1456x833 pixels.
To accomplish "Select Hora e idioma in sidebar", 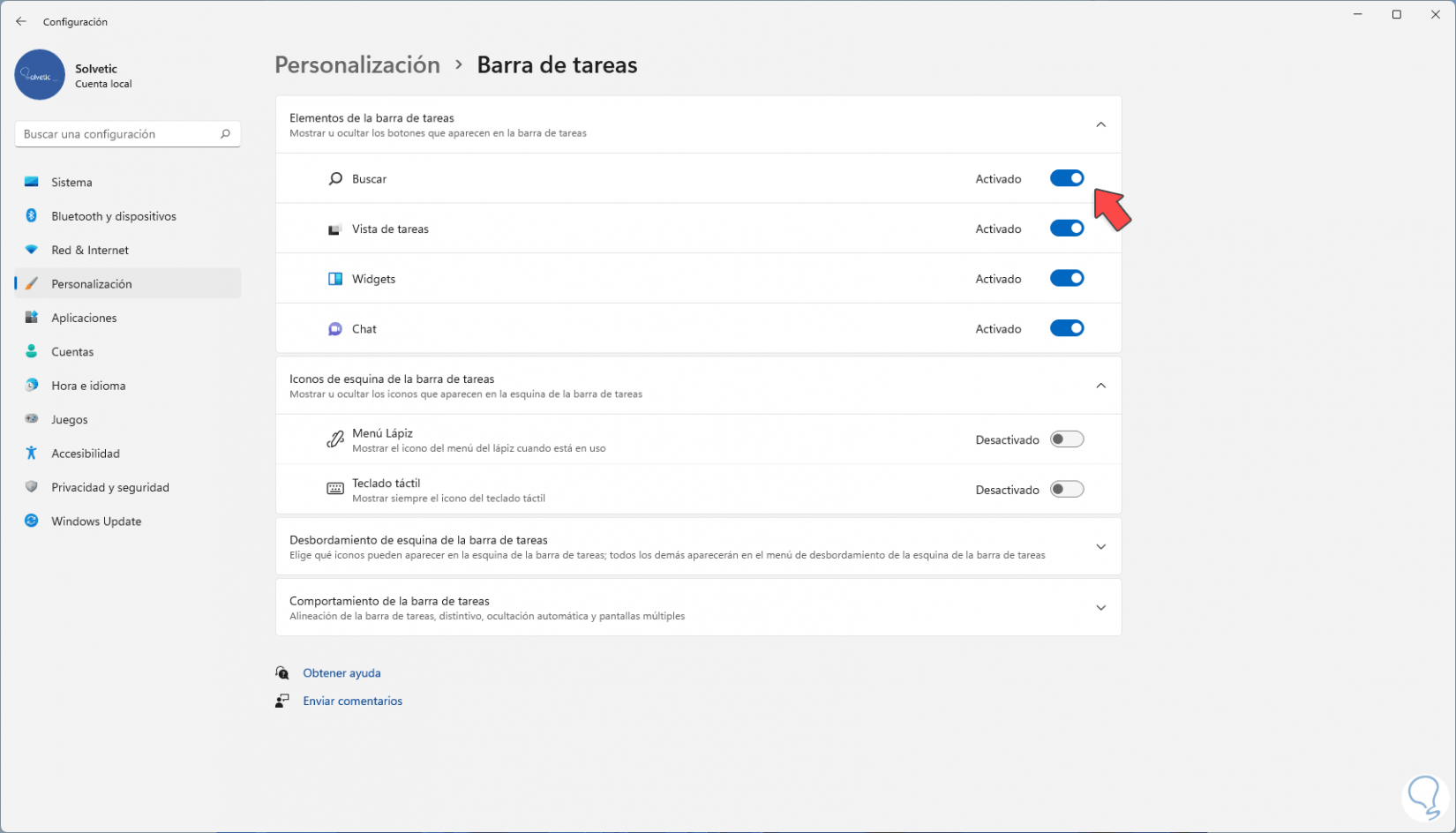I will (88, 386).
